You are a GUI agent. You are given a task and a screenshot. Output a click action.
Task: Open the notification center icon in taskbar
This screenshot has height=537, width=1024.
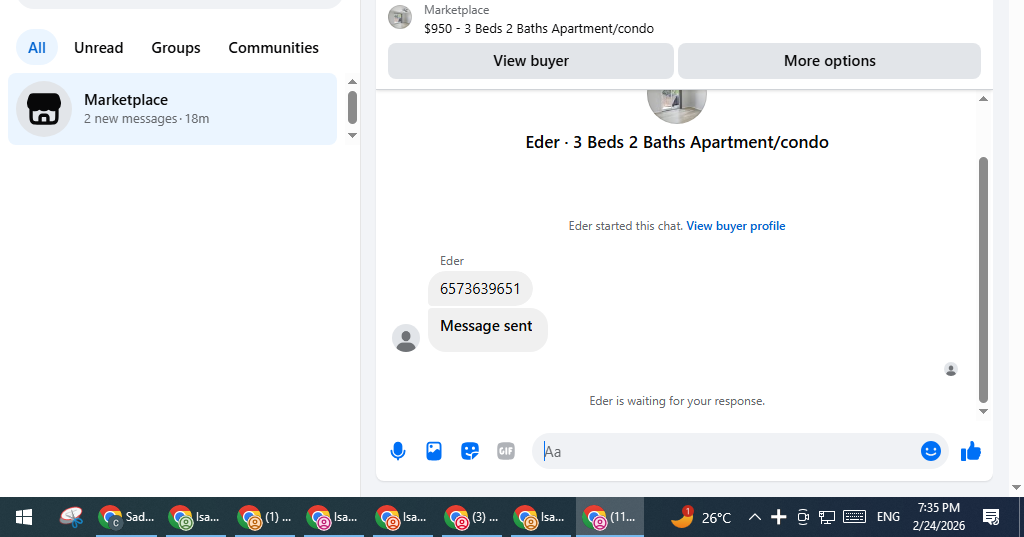point(991,517)
